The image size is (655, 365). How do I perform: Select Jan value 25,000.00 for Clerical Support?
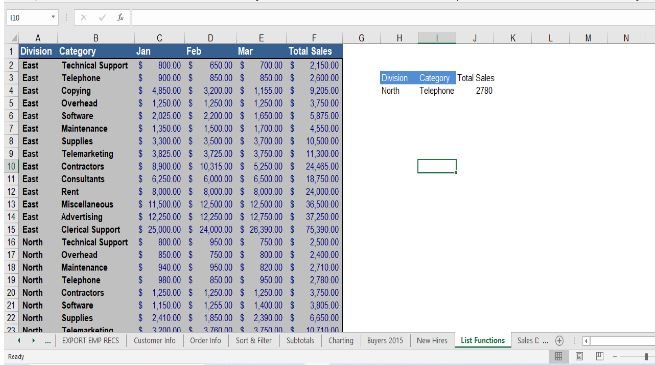160,230
